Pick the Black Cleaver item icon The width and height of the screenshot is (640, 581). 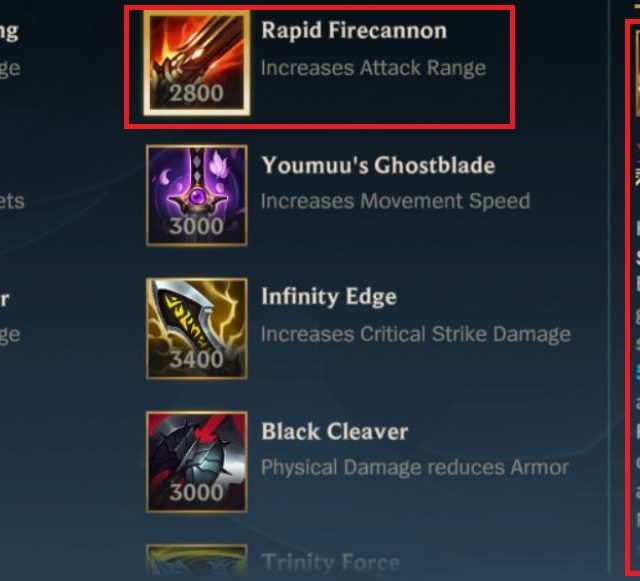[x=197, y=462]
